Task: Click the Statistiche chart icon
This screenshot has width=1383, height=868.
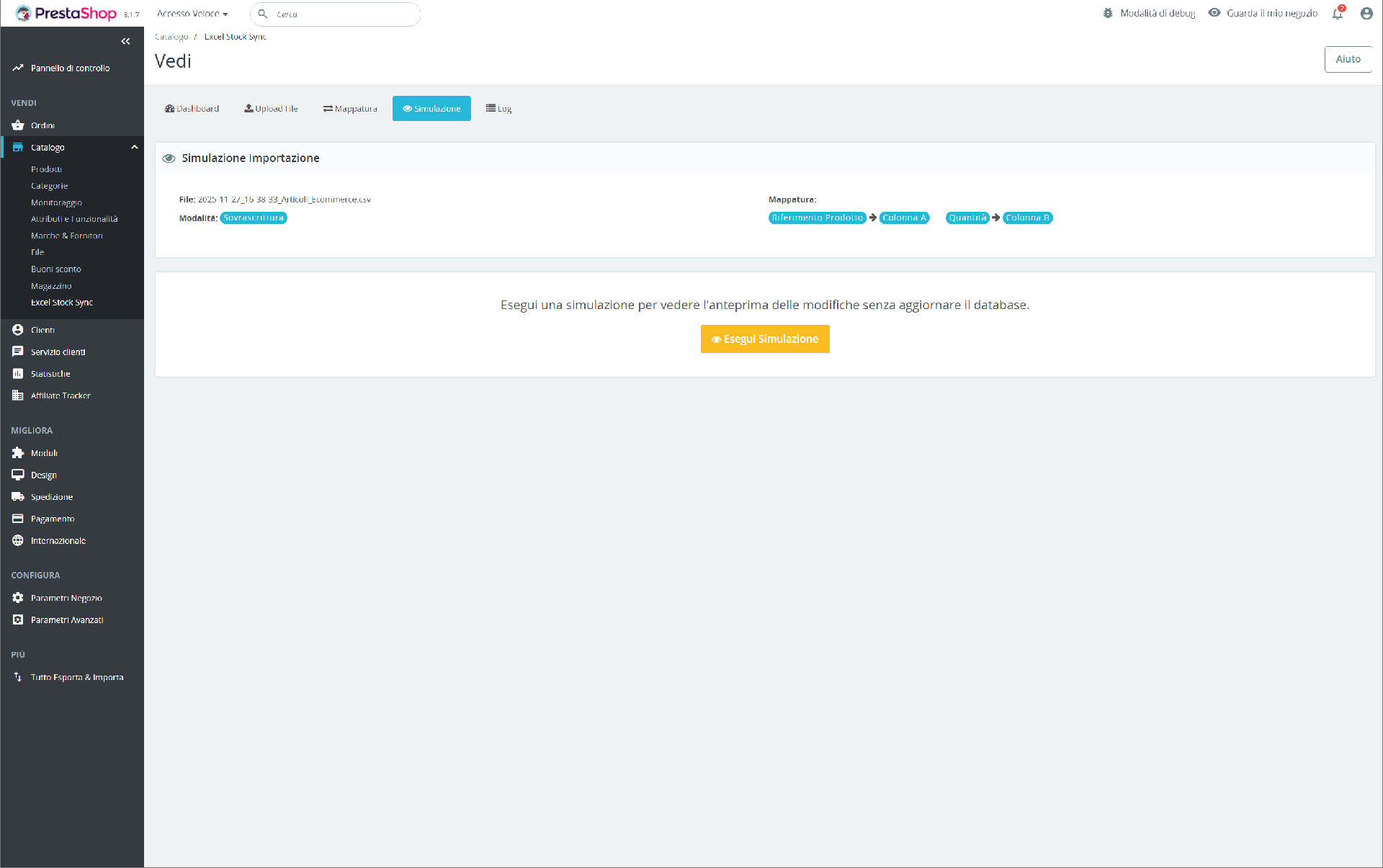Action: 18,374
